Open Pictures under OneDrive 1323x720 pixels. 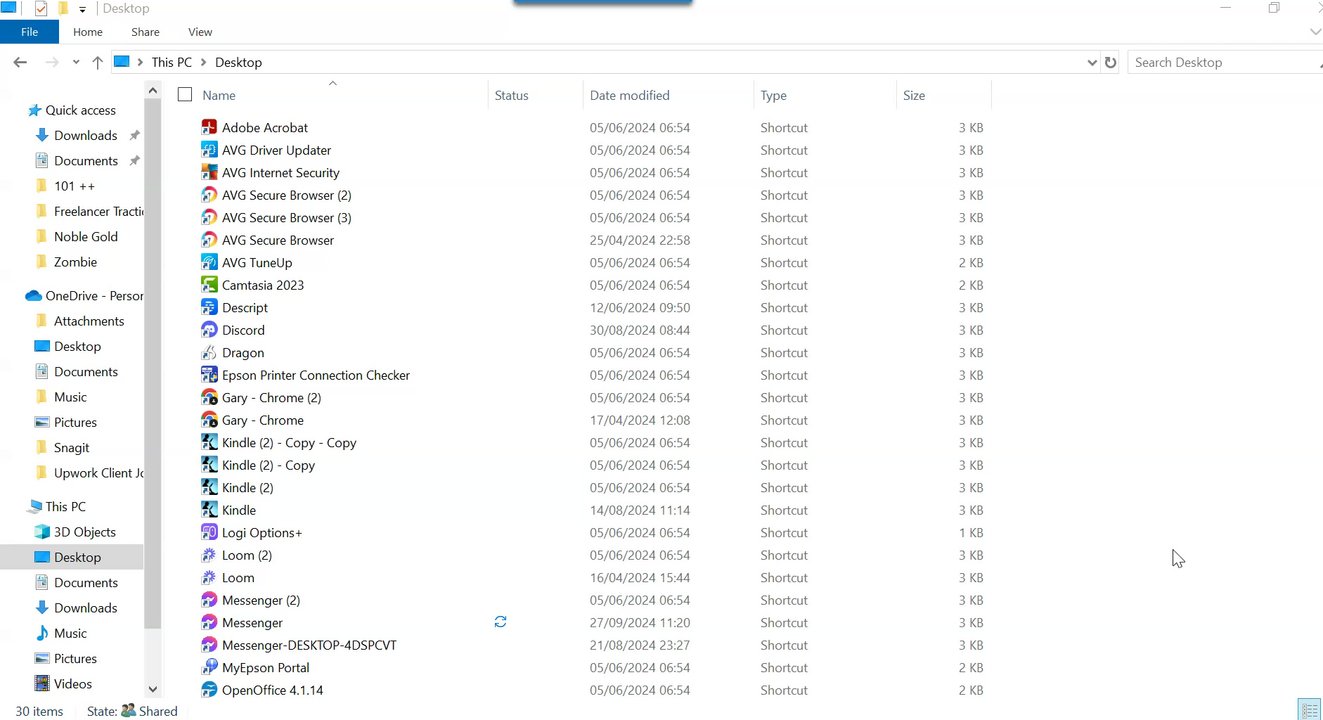click(x=75, y=422)
